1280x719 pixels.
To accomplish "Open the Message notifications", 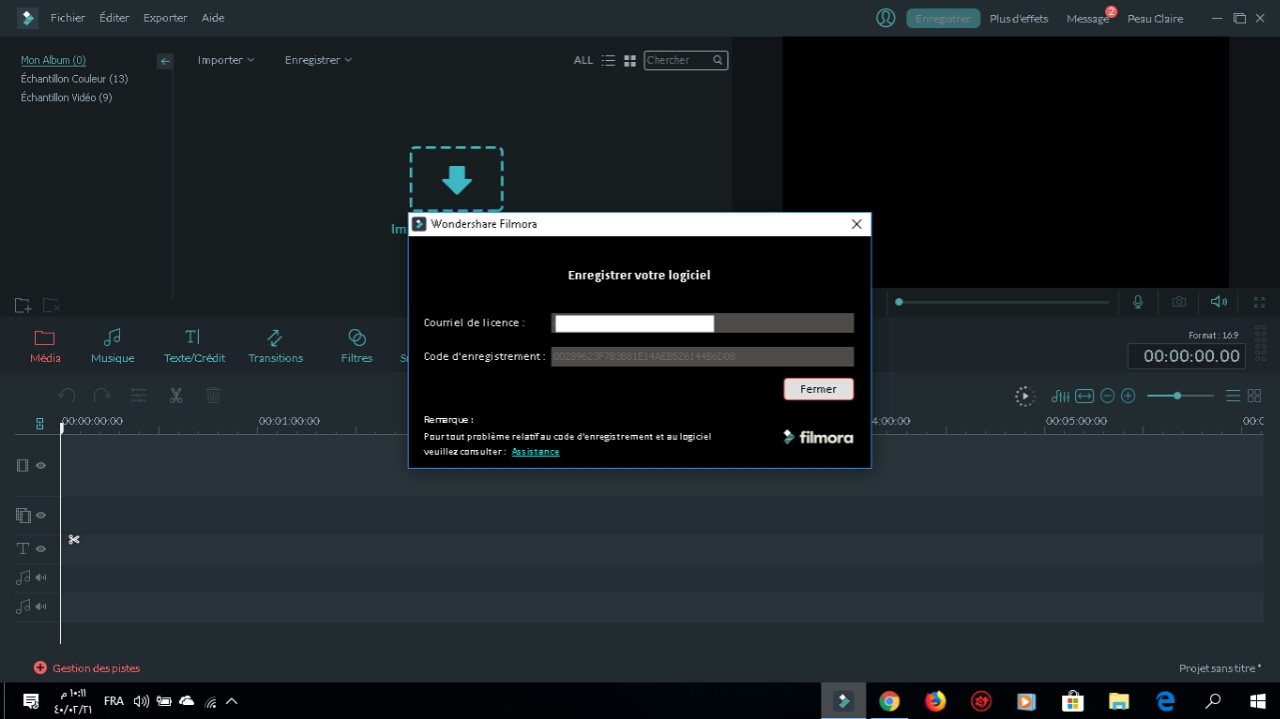I will [x=1087, y=18].
